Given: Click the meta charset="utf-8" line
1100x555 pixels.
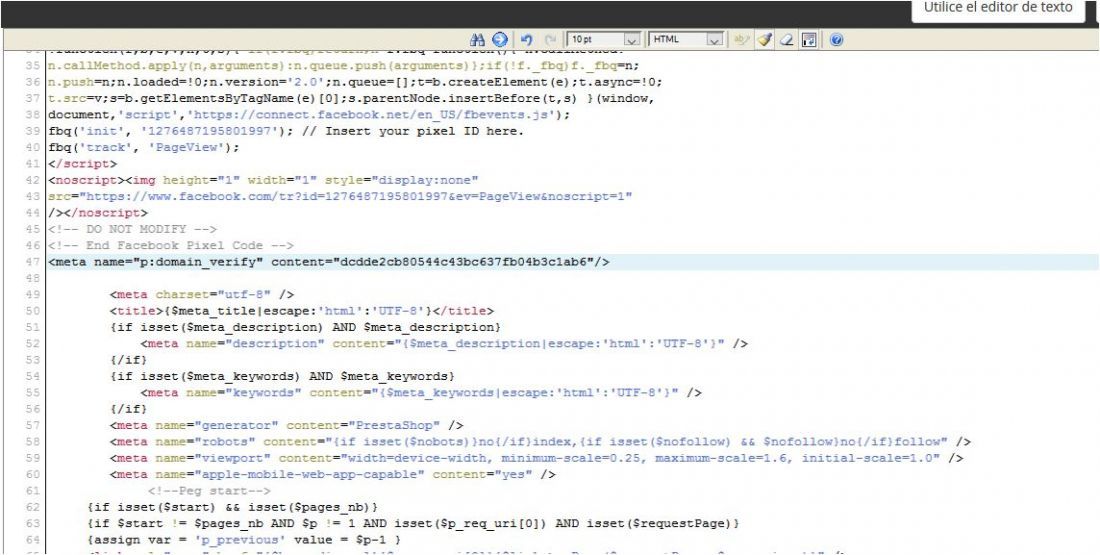Looking at the screenshot, I should (201, 295).
